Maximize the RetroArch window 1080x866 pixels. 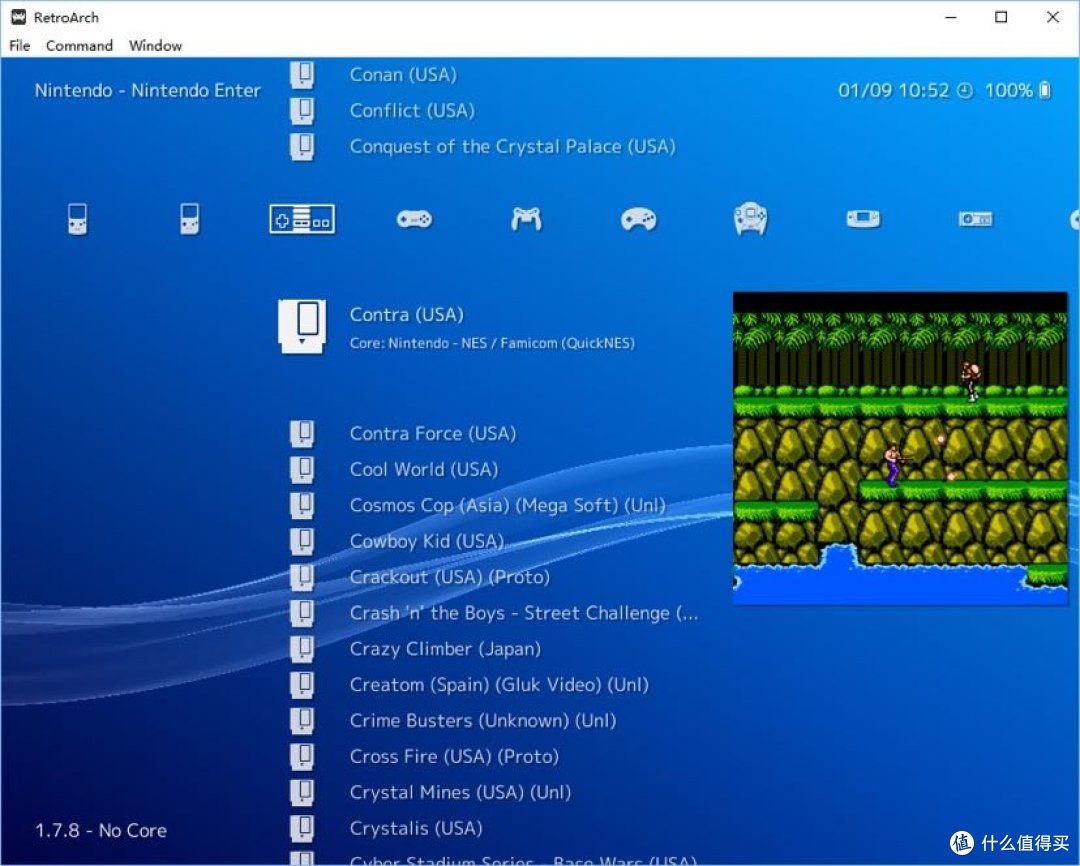point(1001,17)
